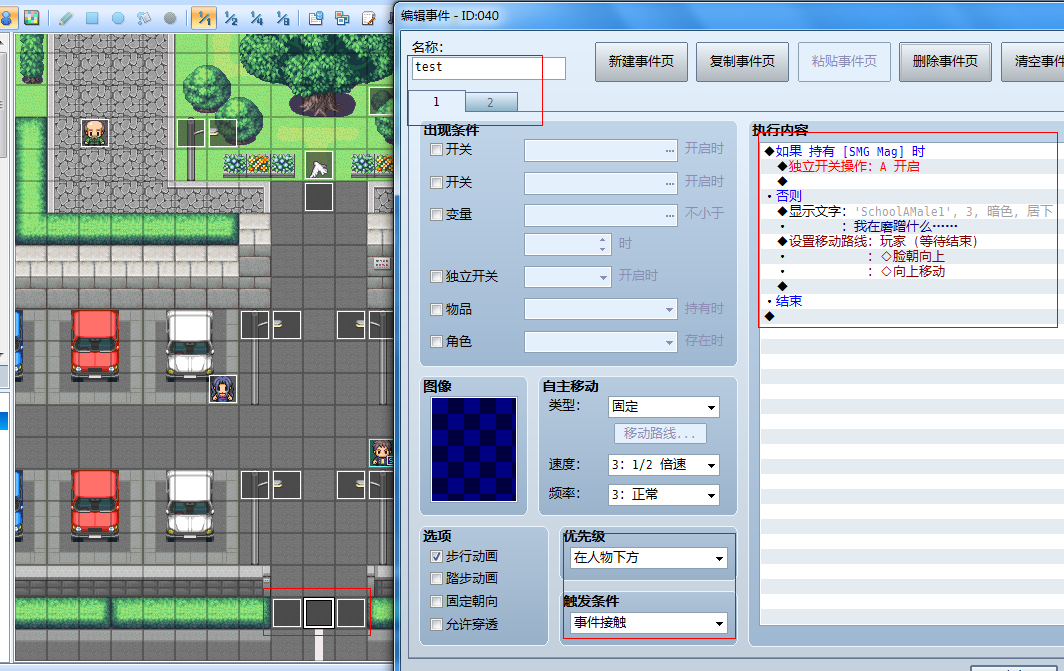Set map zoom to 1/1 scale

point(204,18)
